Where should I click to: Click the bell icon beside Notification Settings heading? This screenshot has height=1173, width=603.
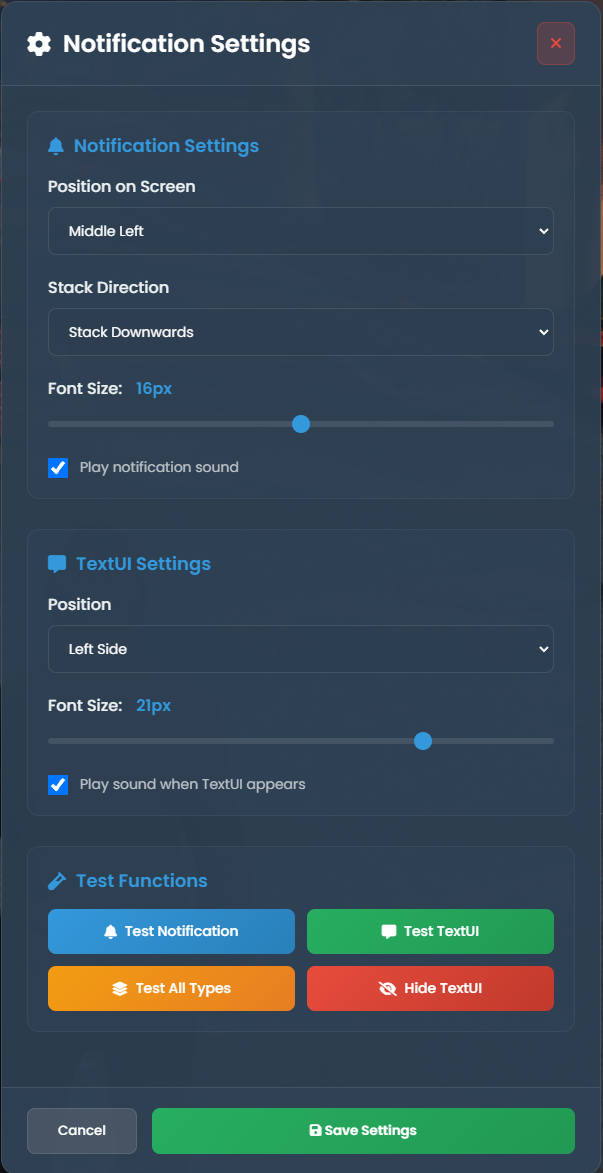coord(56,146)
